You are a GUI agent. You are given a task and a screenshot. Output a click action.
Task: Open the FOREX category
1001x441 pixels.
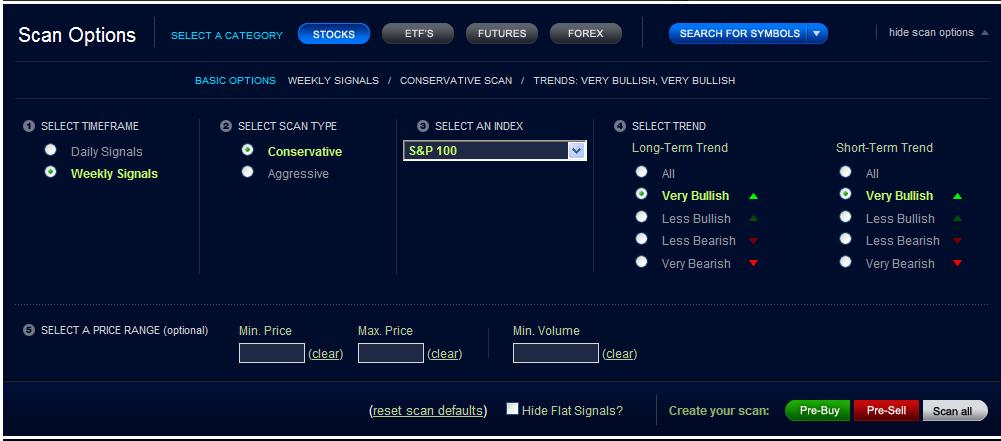(x=585, y=34)
